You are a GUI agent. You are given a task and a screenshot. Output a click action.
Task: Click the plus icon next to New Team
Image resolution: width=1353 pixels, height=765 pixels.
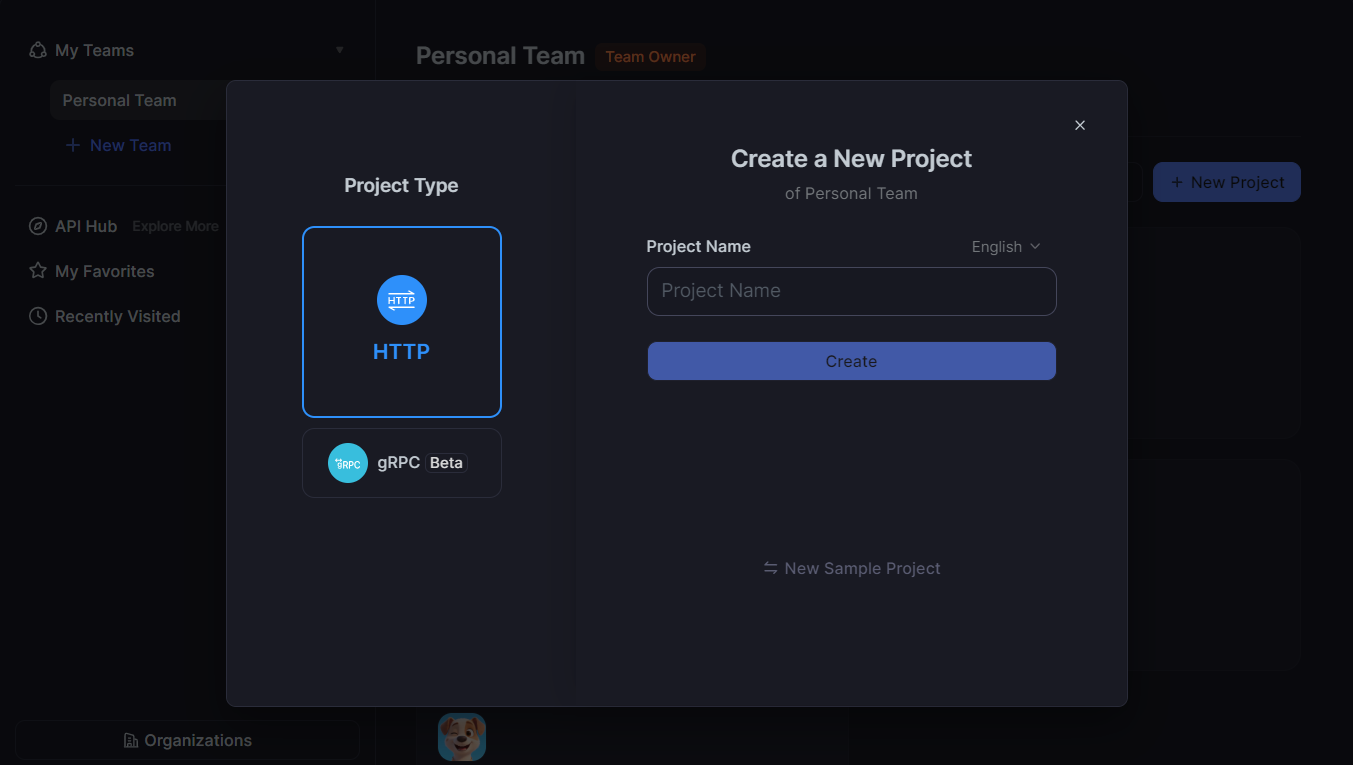tap(72, 145)
